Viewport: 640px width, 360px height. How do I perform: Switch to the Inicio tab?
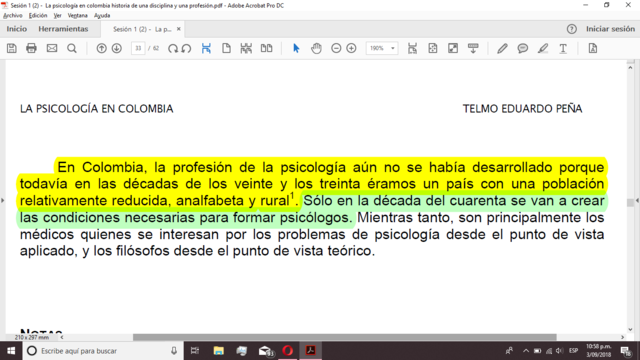(17, 29)
